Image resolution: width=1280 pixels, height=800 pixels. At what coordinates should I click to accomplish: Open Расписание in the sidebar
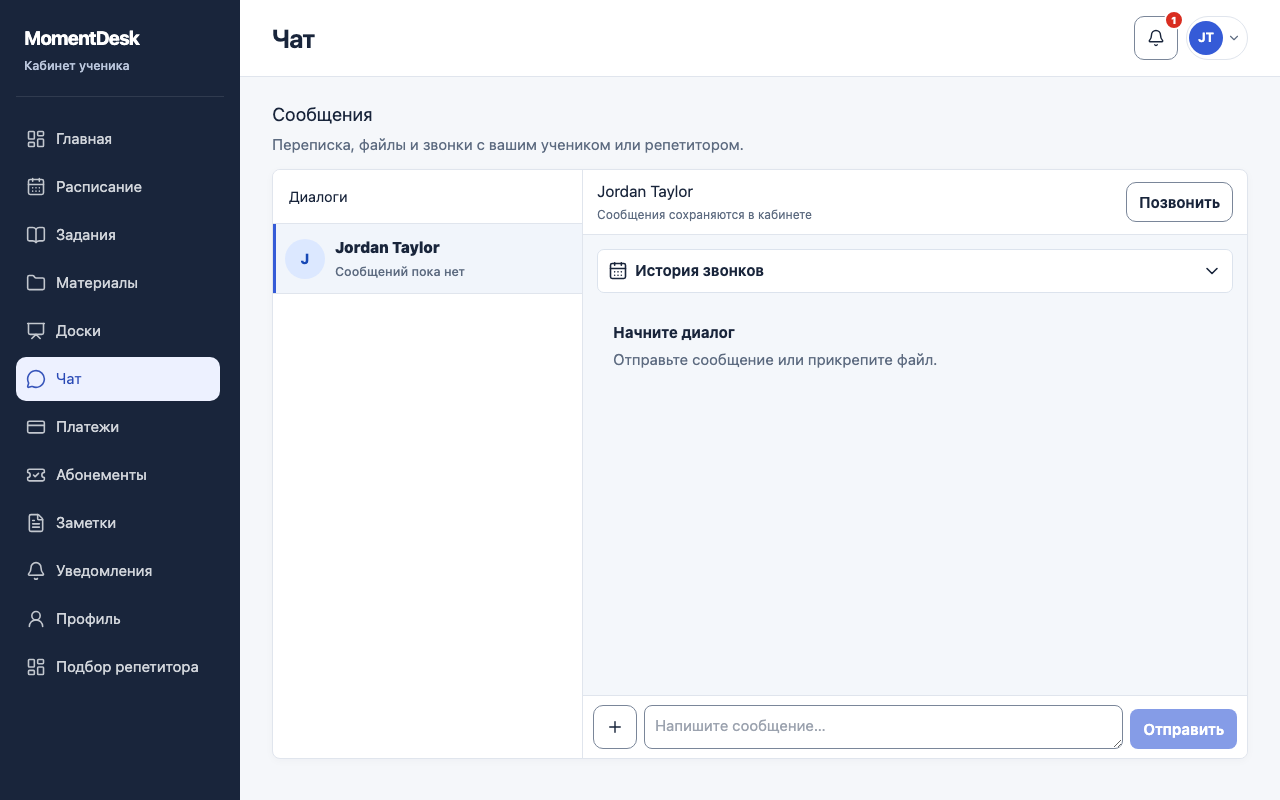point(118,187)
